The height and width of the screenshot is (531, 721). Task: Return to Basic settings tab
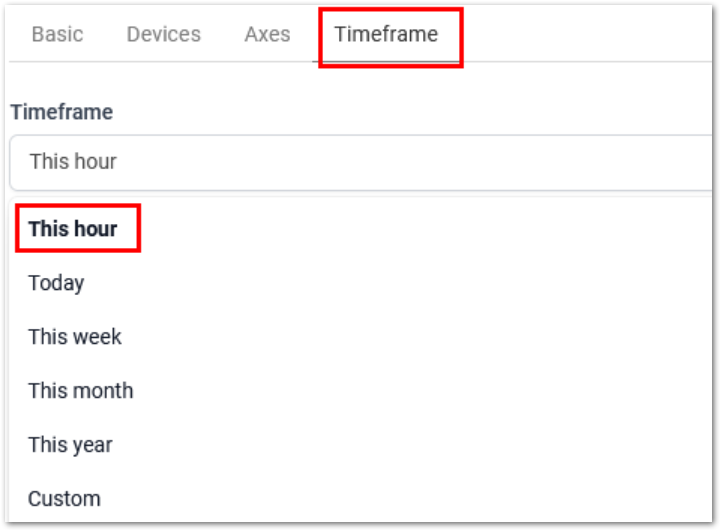tap(57, 34)
